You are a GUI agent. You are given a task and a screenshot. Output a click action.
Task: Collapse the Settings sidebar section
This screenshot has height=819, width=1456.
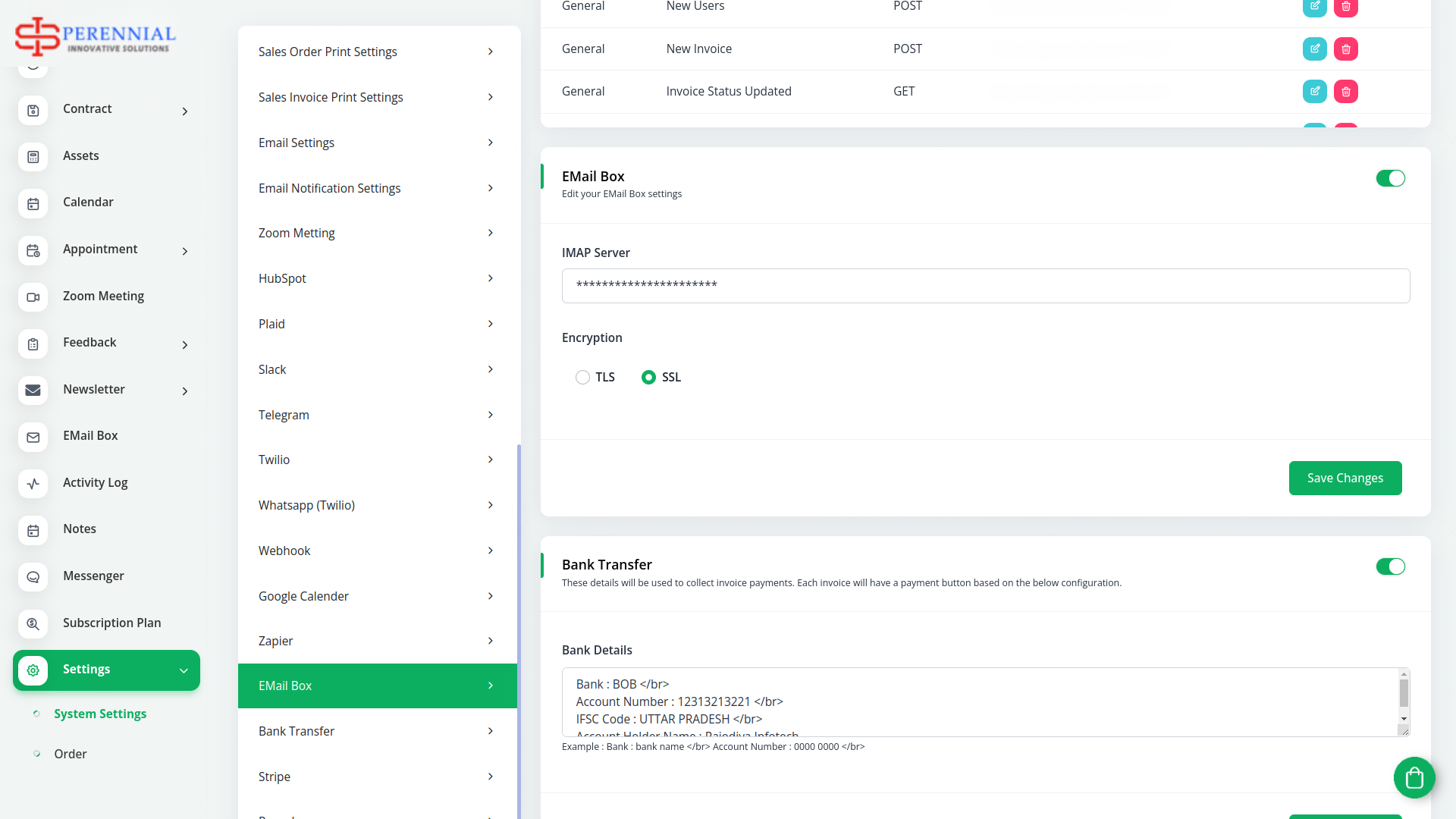[x=183, y=670]
